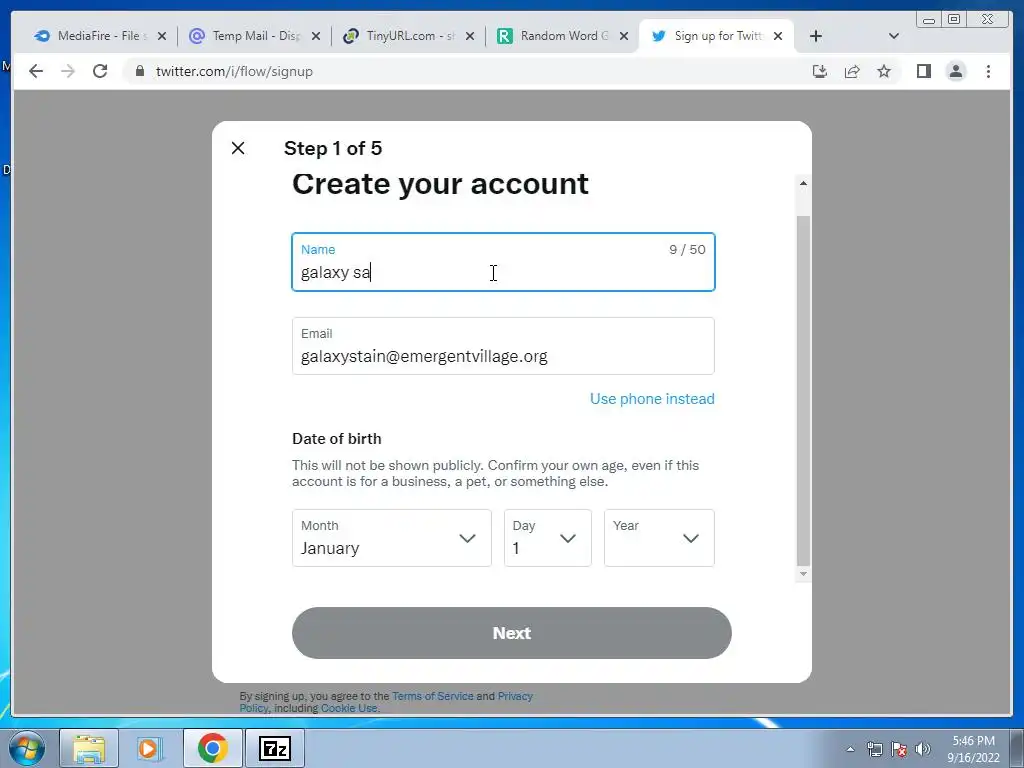
Task: Bookmark this page with the star icon
Action: (x=884, y=71)
